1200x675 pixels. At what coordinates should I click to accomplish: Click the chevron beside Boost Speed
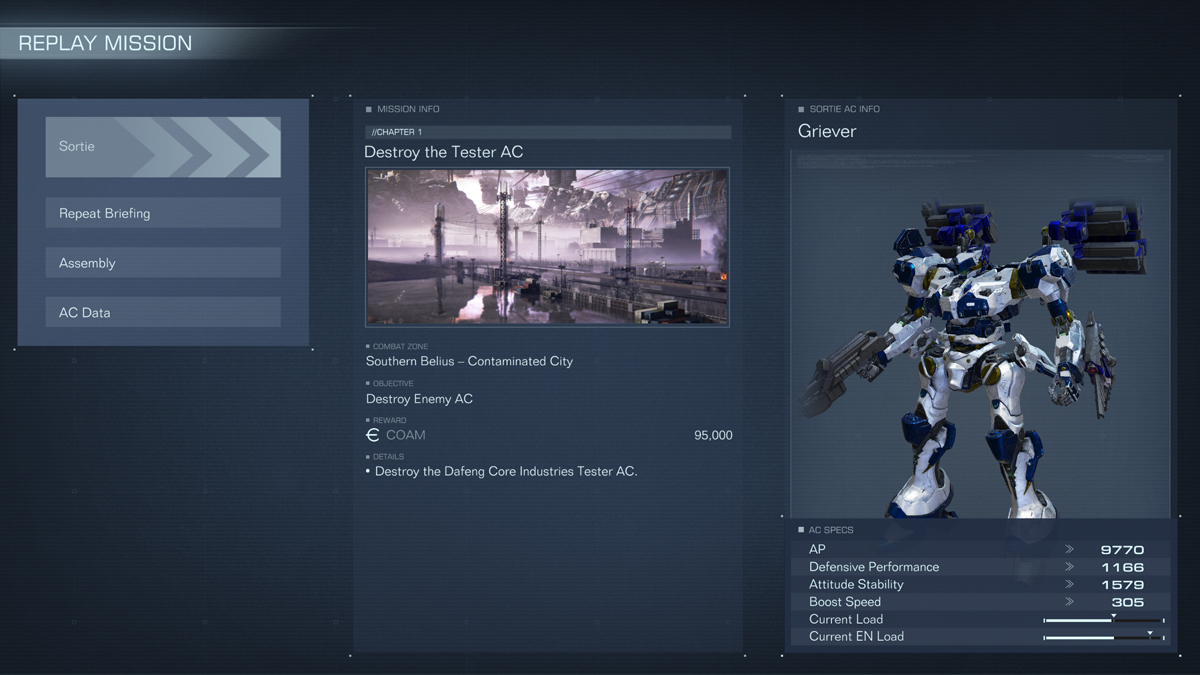click(x=1069, y=602)
